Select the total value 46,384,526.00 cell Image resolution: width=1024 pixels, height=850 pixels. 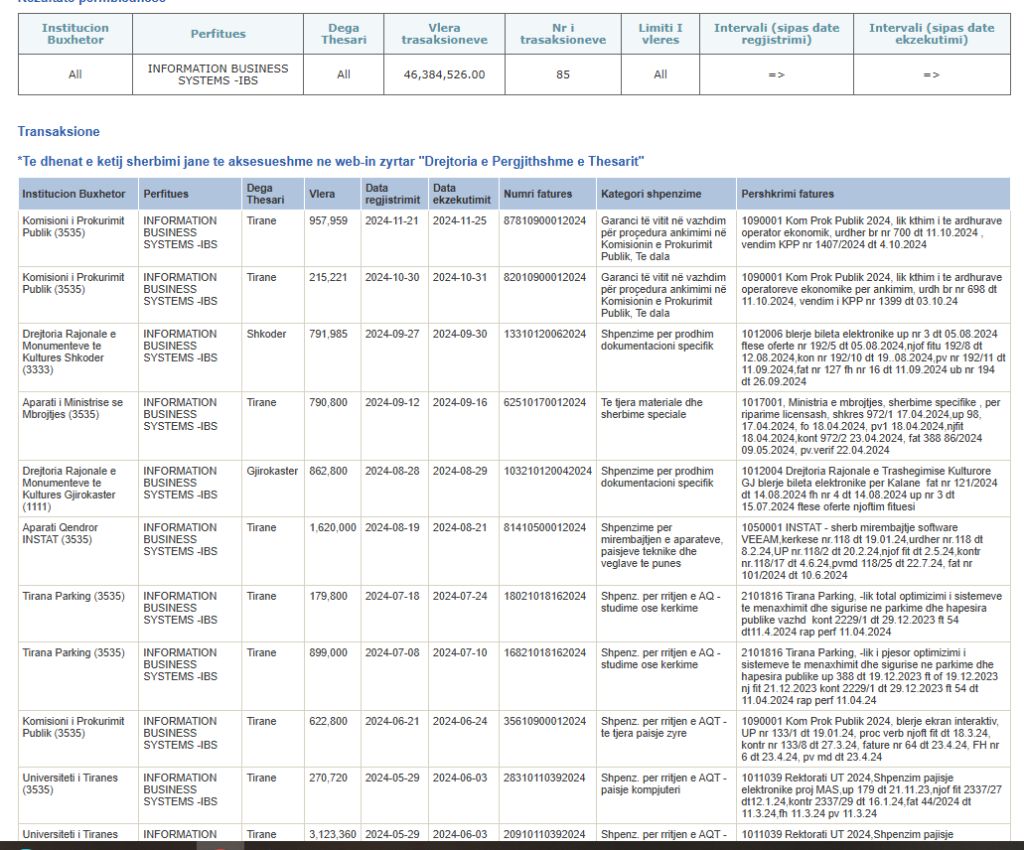[444, 75]
